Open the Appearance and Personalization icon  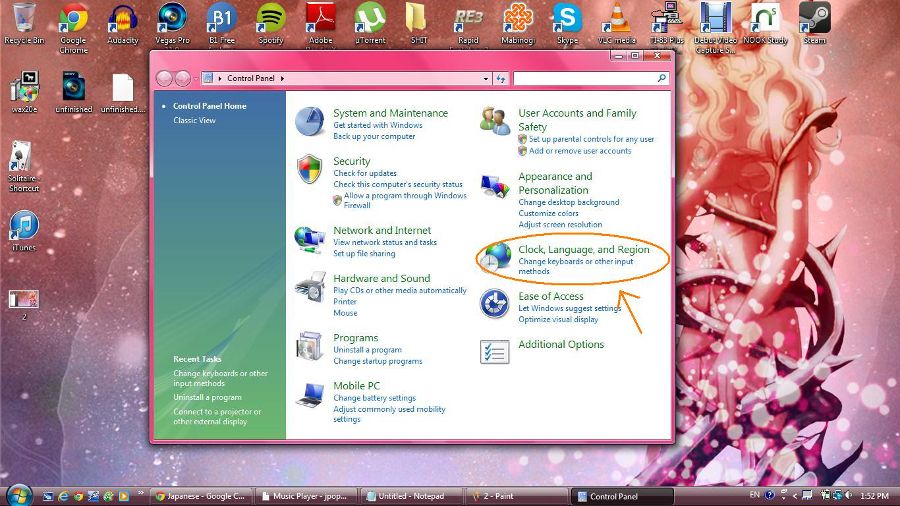(x=495, y=185)
